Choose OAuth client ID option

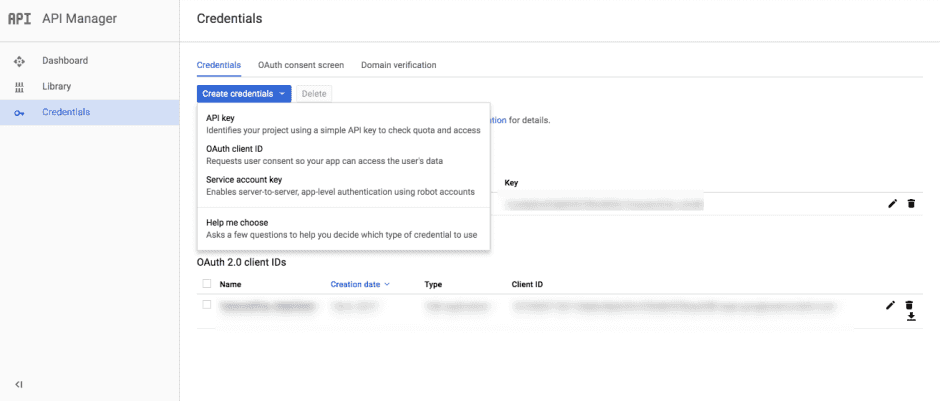point(234,149)
